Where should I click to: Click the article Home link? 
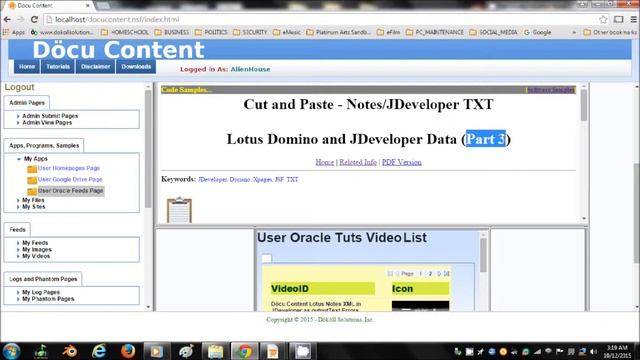(324, 162)
